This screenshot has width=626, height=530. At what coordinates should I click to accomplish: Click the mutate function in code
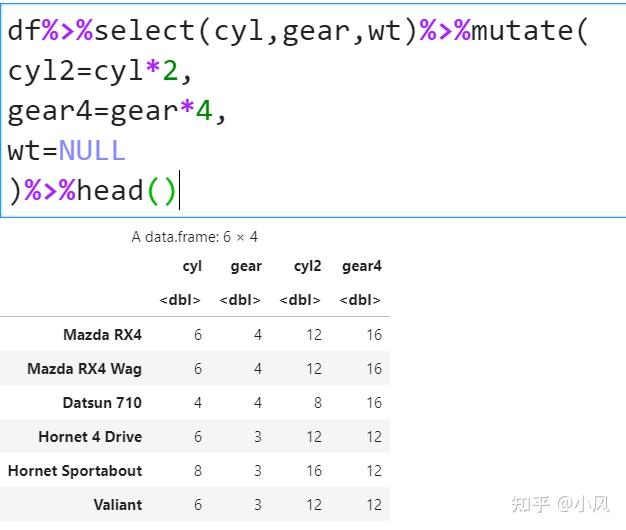pyautogui.click(x=522, y=31)
